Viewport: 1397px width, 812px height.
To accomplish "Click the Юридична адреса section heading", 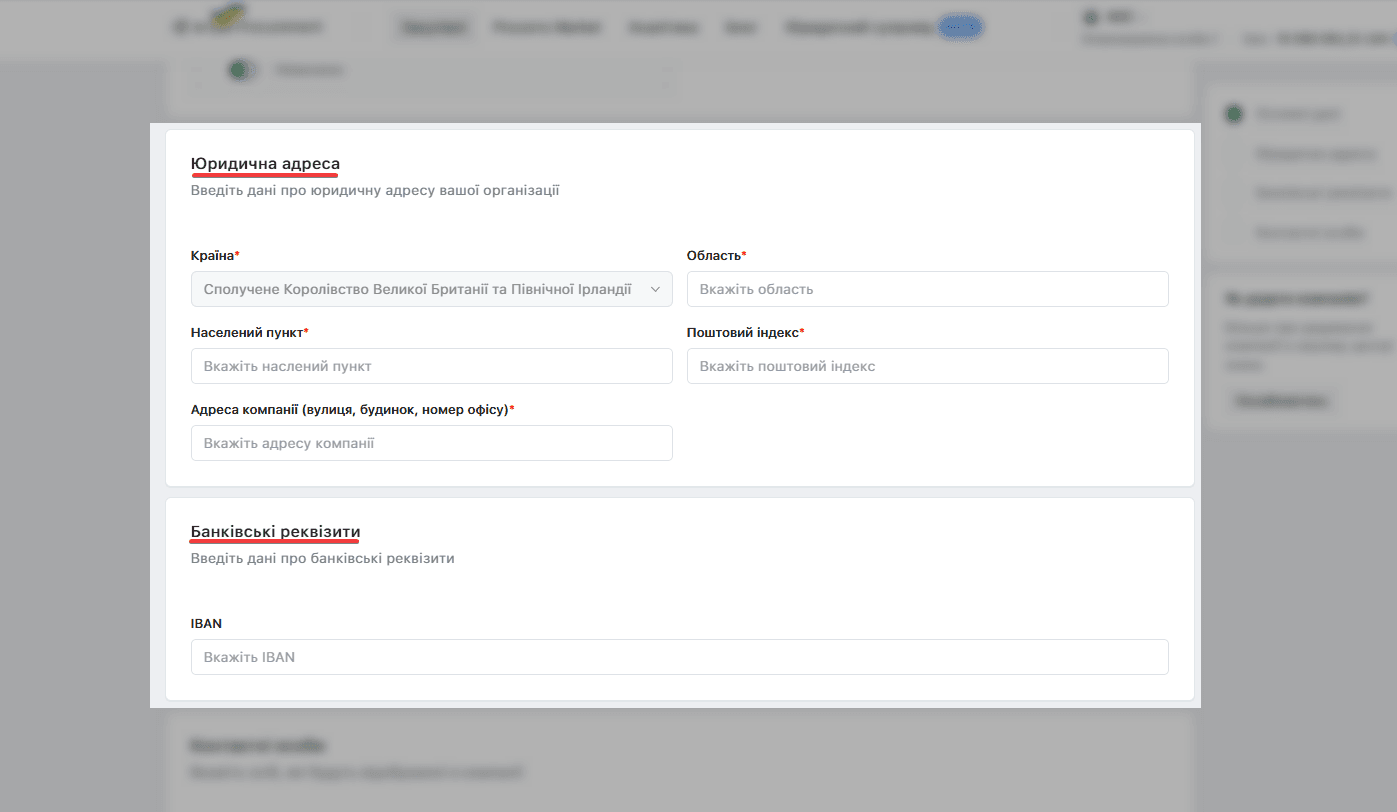I will pyautogui.click(x=265, y=163).
